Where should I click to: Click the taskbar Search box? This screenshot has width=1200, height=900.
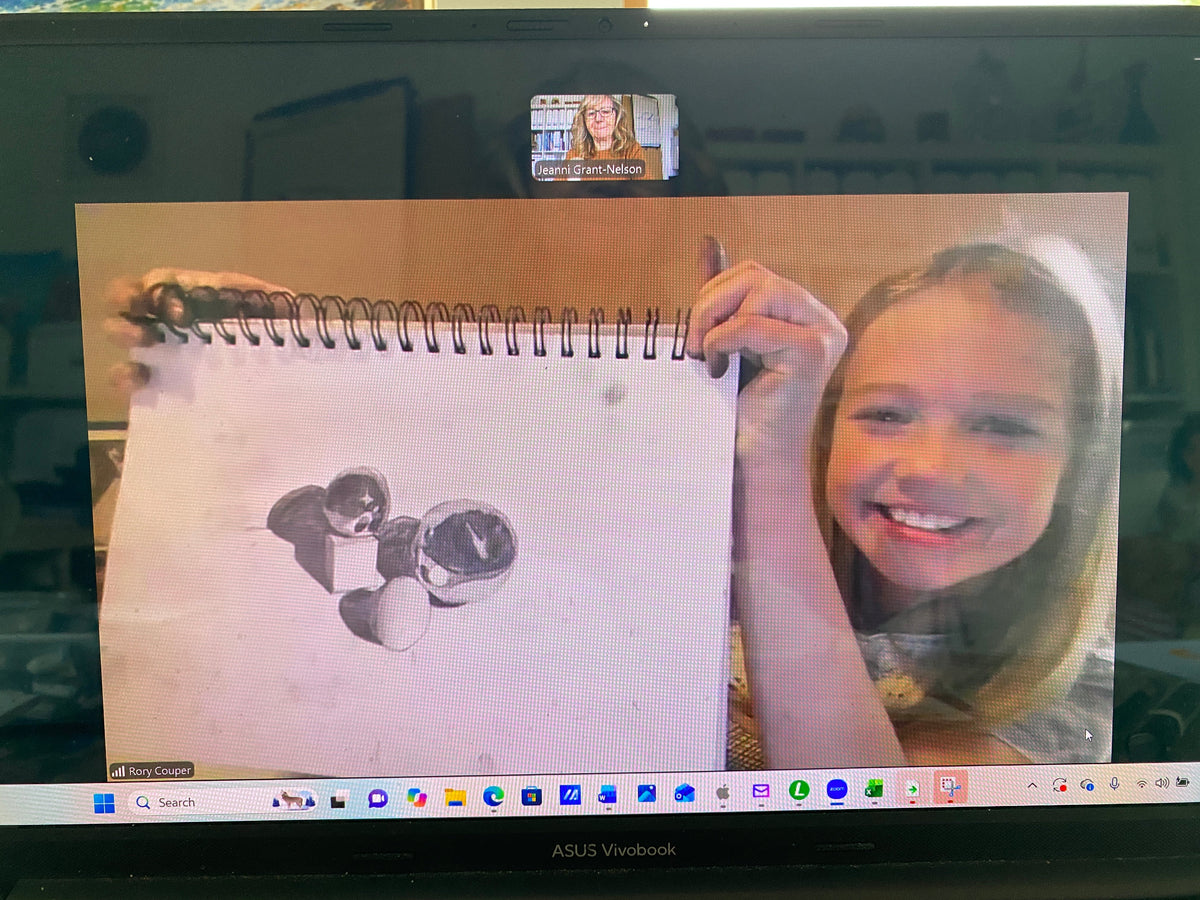click(x=224, y=801)
